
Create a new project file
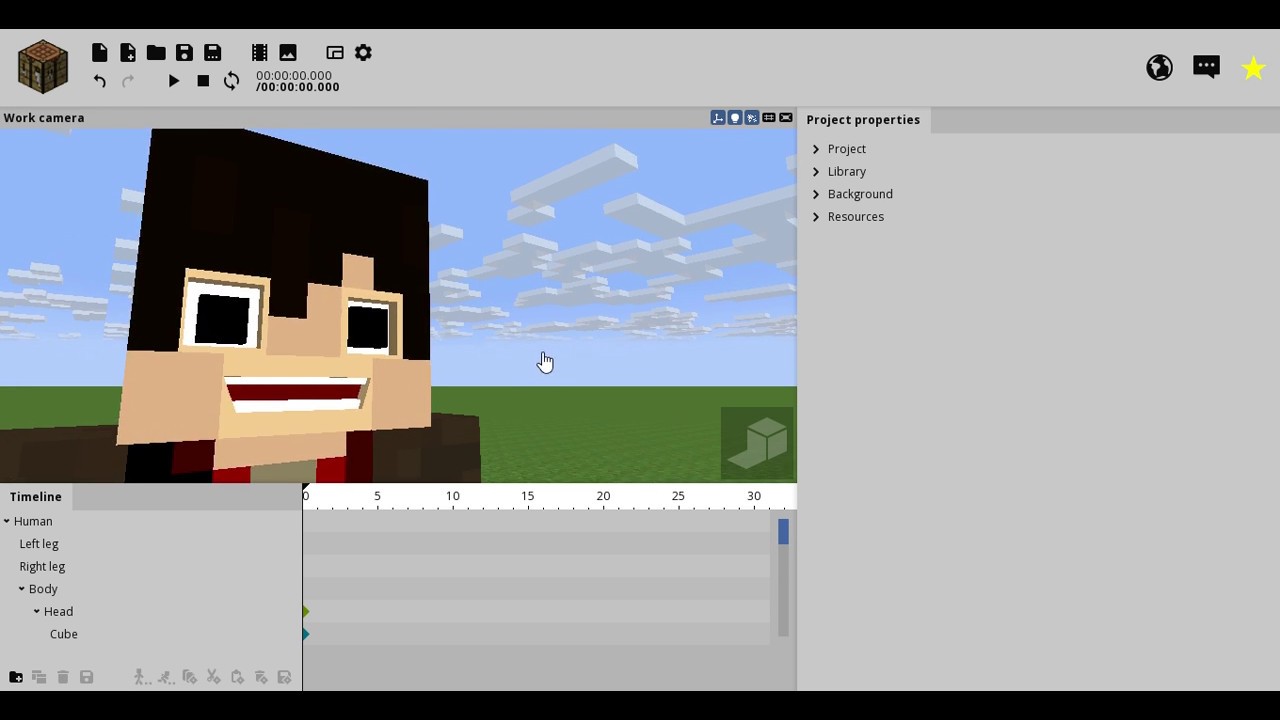(x=99, y=53)
